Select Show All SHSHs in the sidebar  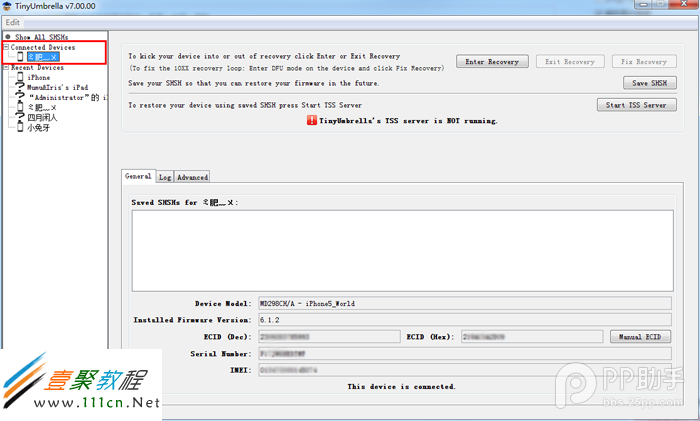(42, 37)
